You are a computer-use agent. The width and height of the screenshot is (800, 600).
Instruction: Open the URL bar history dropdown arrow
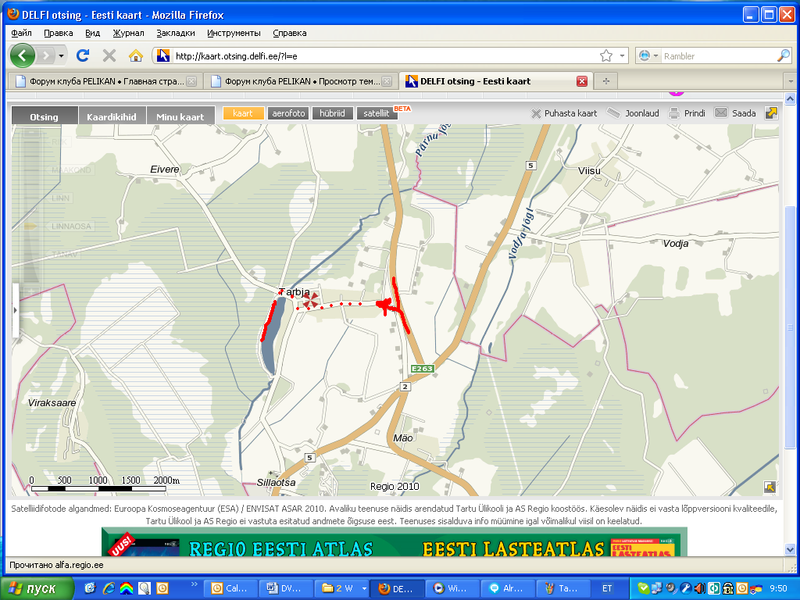(x=622, y=56)
